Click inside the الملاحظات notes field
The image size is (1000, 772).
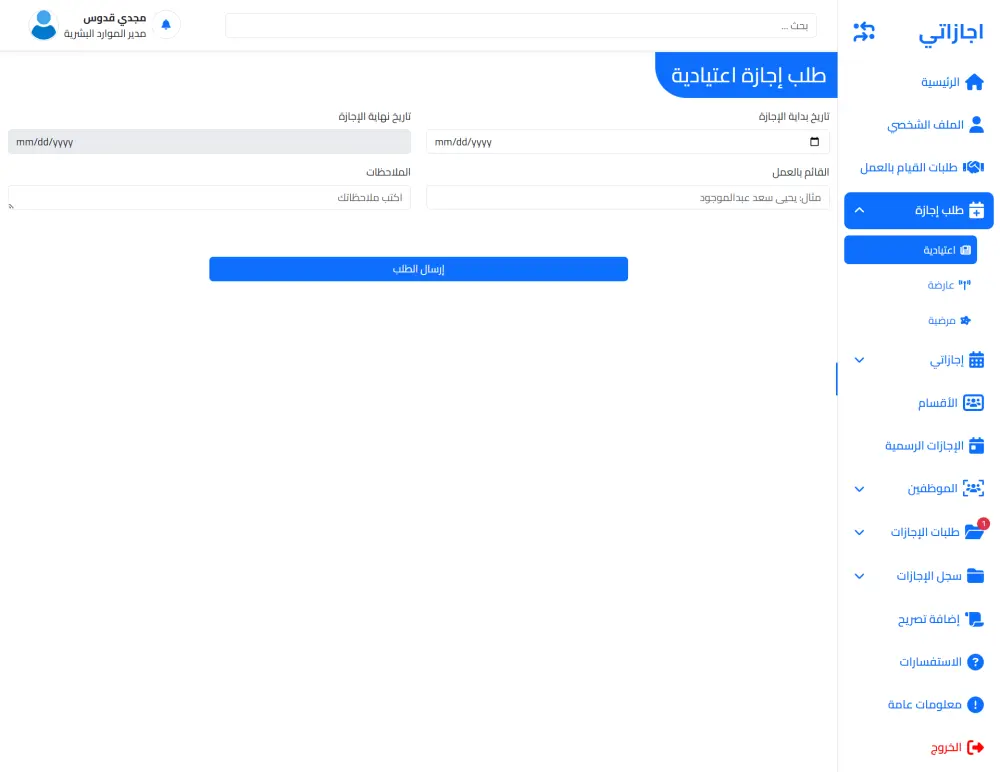pos(209,197)
